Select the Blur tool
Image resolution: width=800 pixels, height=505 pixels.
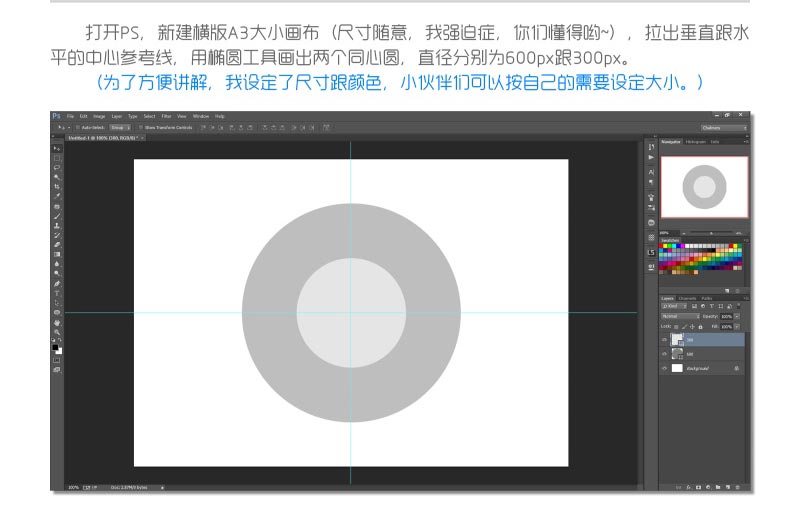tap(57, 264)
